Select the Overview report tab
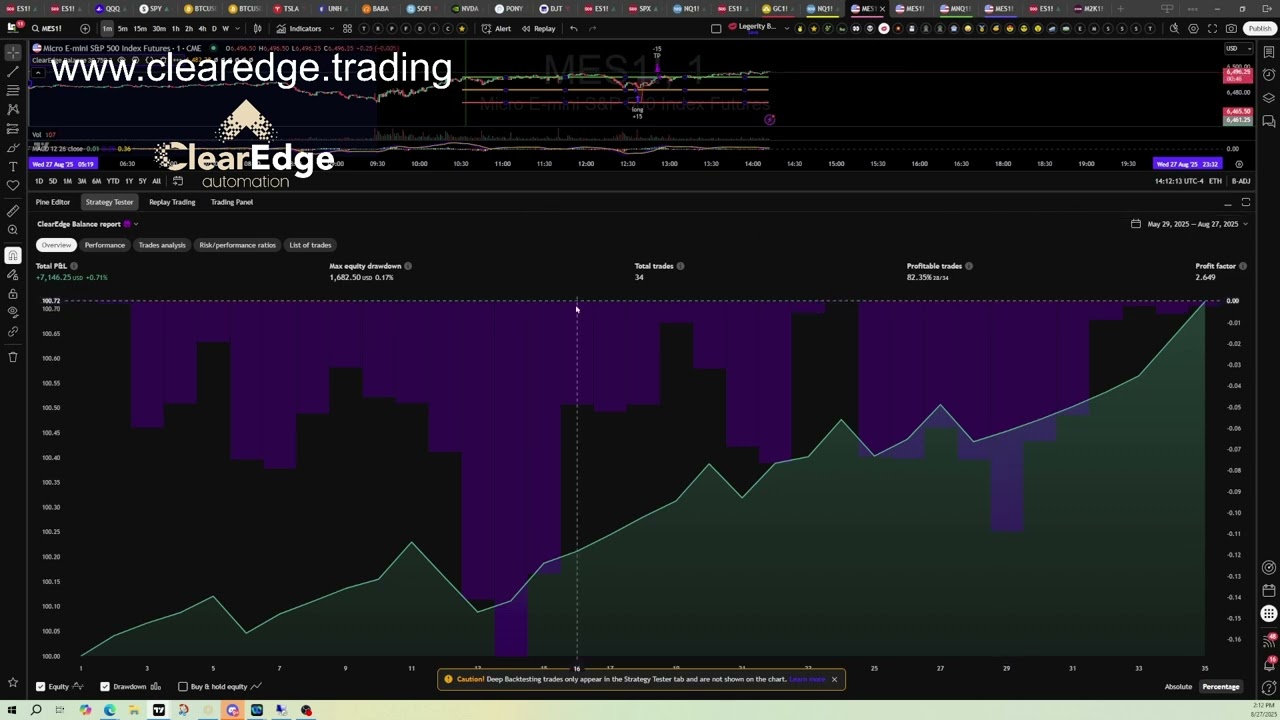Screen dimensions: 1280x720 [56, 245]
